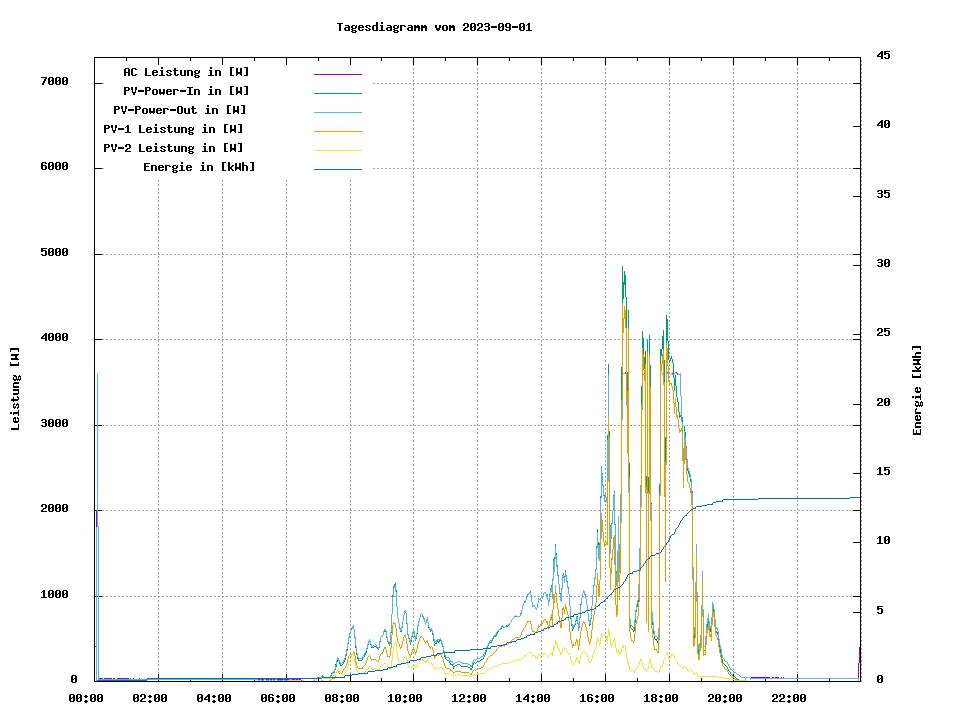Pick the PV-1 Leistung legend label
The width and height of the screenshot is (960, 720).
[x=173, y=129]
